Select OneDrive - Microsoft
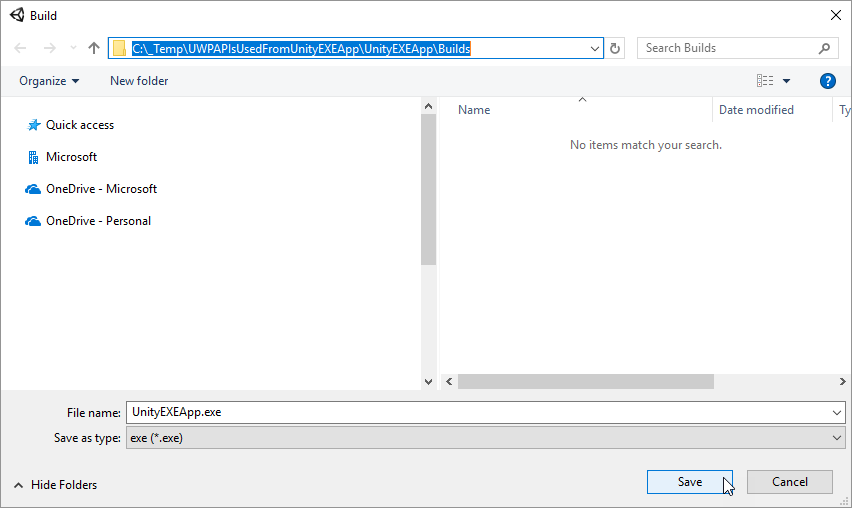Viewport: 852px width, 508px height. [x=101, y=189]
